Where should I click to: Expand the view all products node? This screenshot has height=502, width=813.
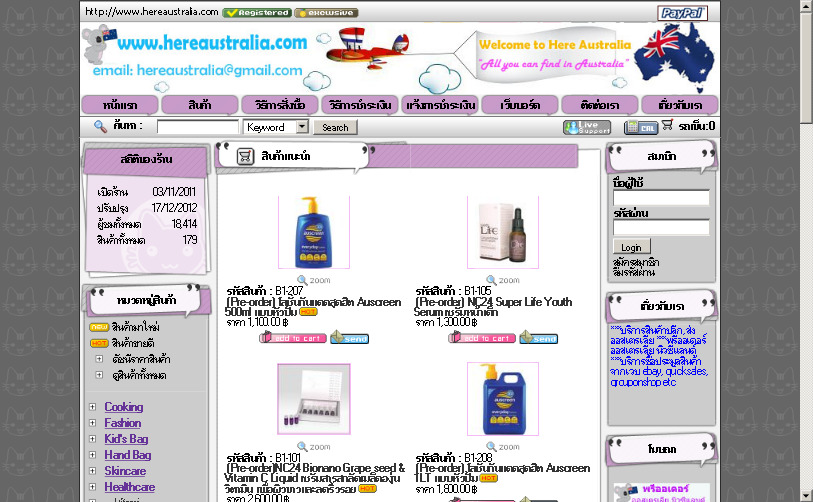[x=99, y=375]
